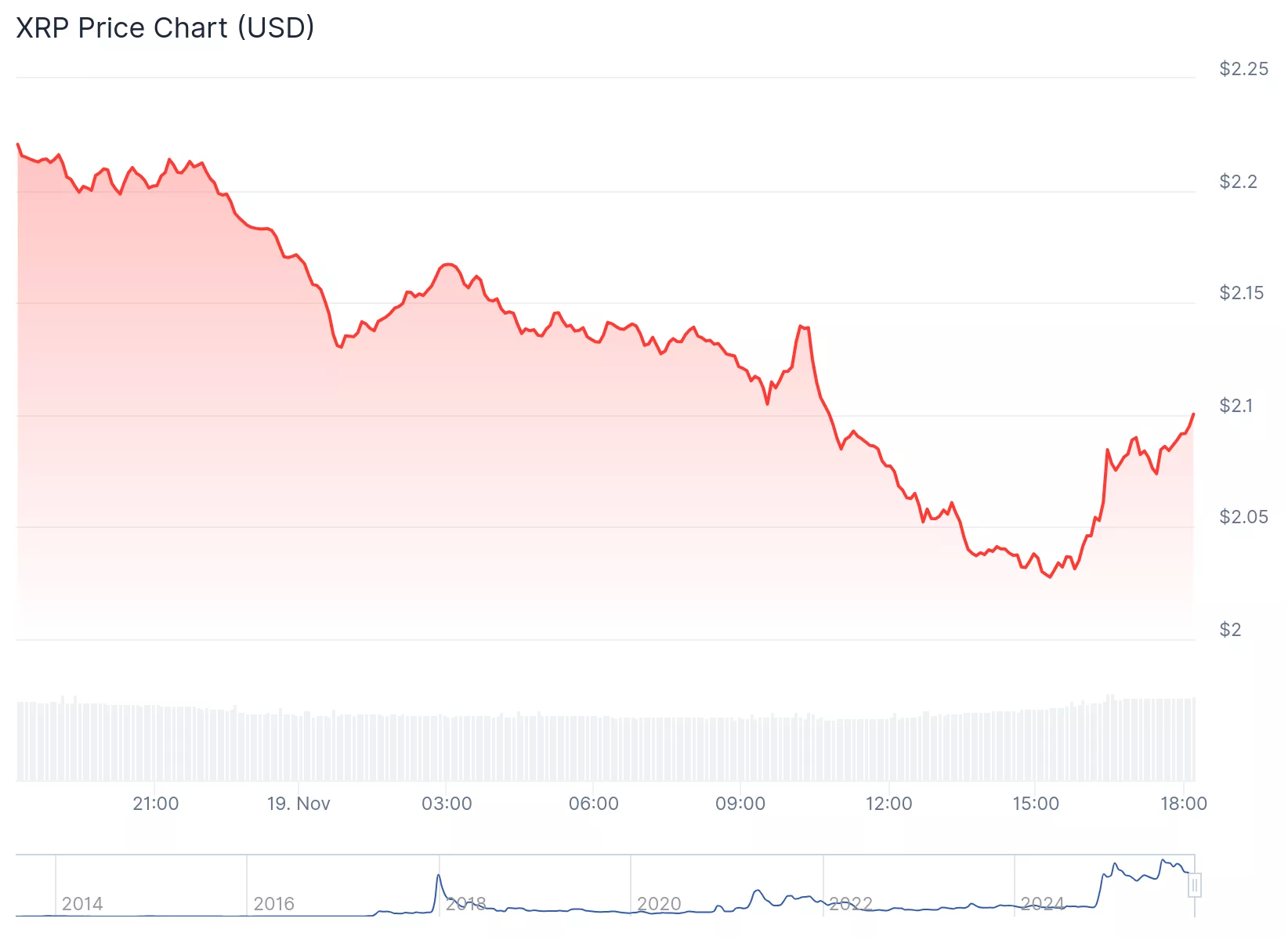Image resolution: width=1288 pixels, height=940 pixels.
Task: Click the $2.15 price axis label
Action: [1241, 293]
